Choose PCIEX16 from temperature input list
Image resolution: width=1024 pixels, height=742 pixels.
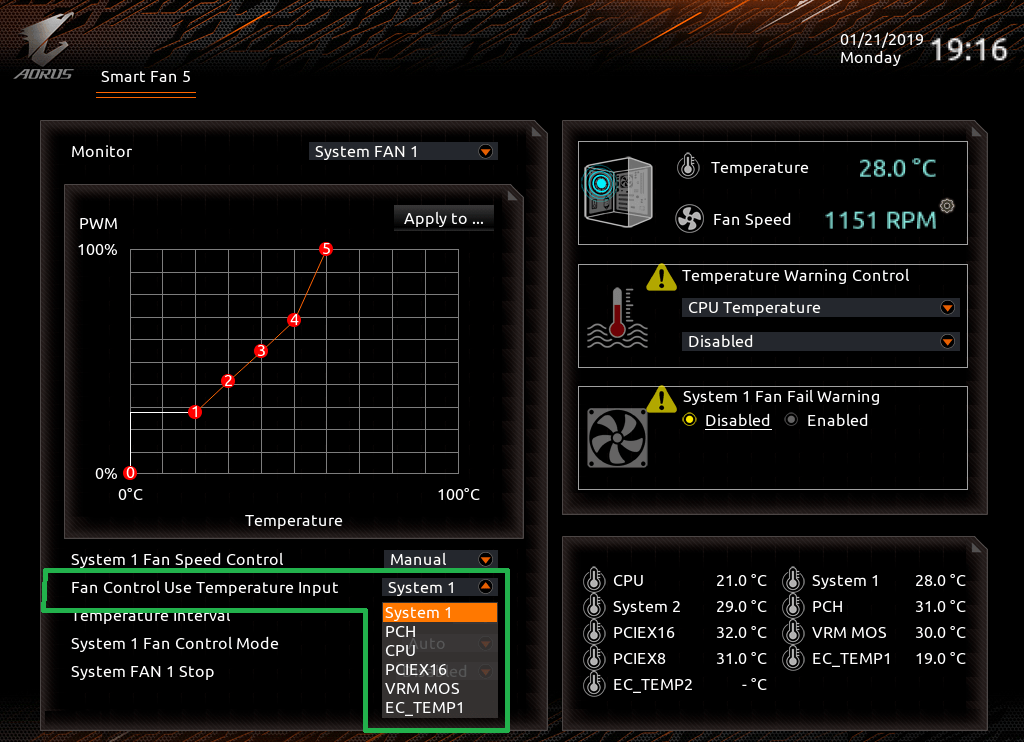pyautogui.click(x=440, y=669)
